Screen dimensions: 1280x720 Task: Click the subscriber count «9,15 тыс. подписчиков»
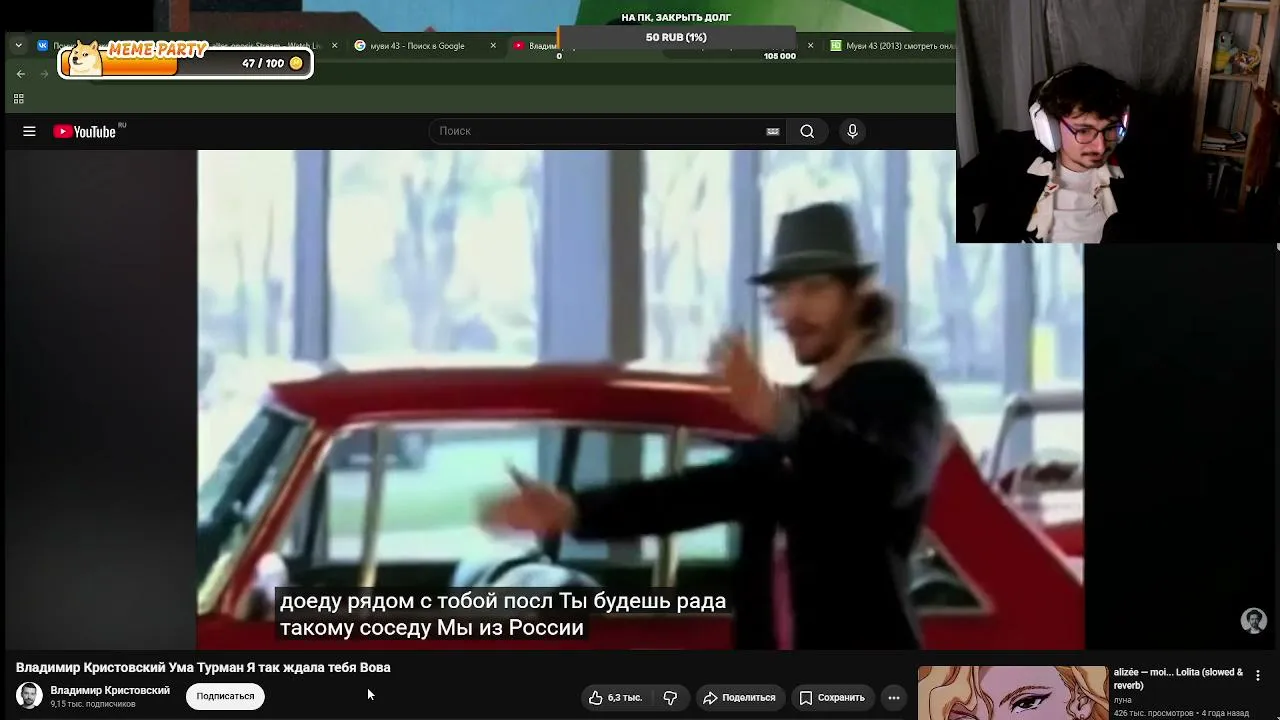click(x=93, y=704)
